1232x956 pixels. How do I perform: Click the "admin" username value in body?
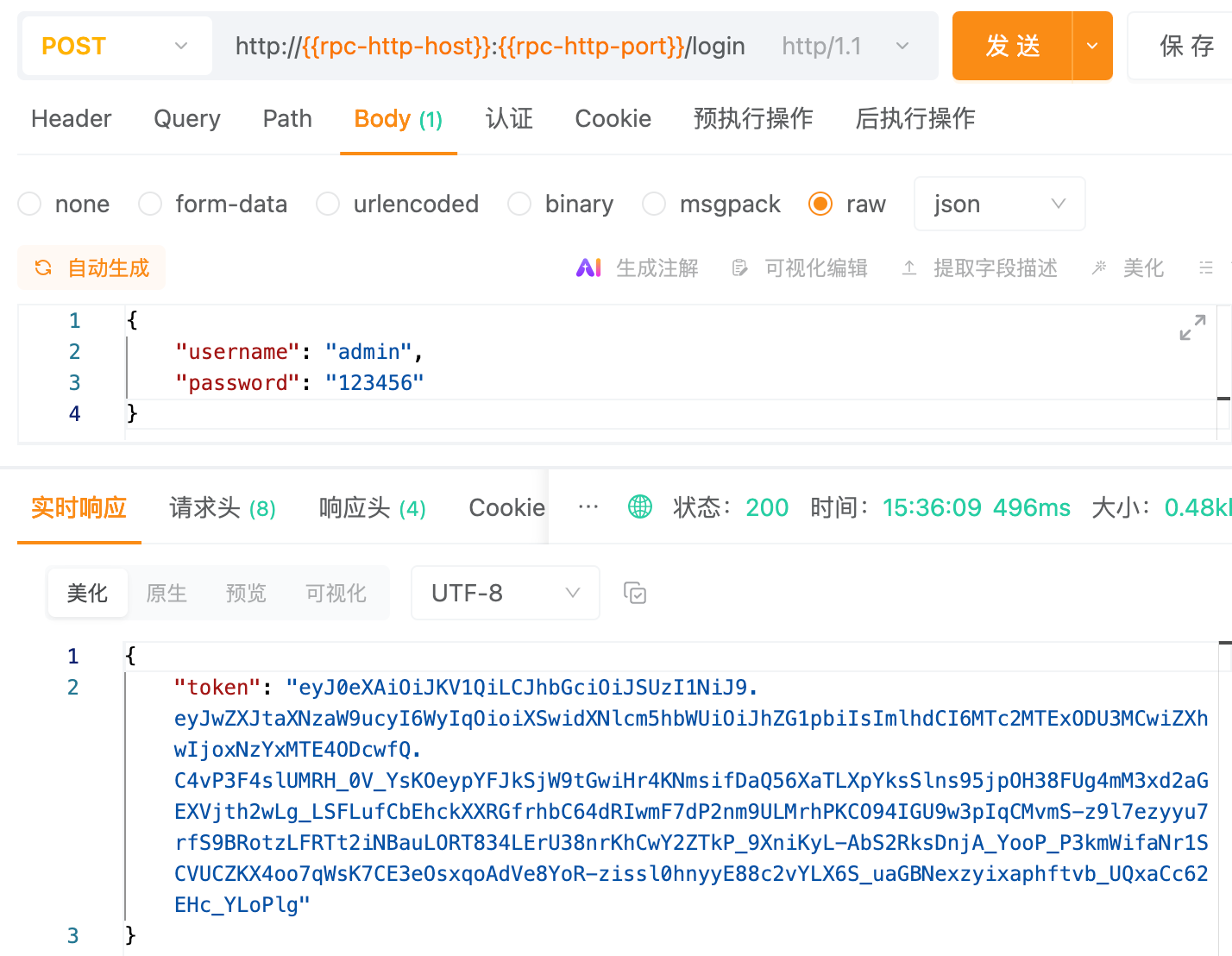point(368,352)
